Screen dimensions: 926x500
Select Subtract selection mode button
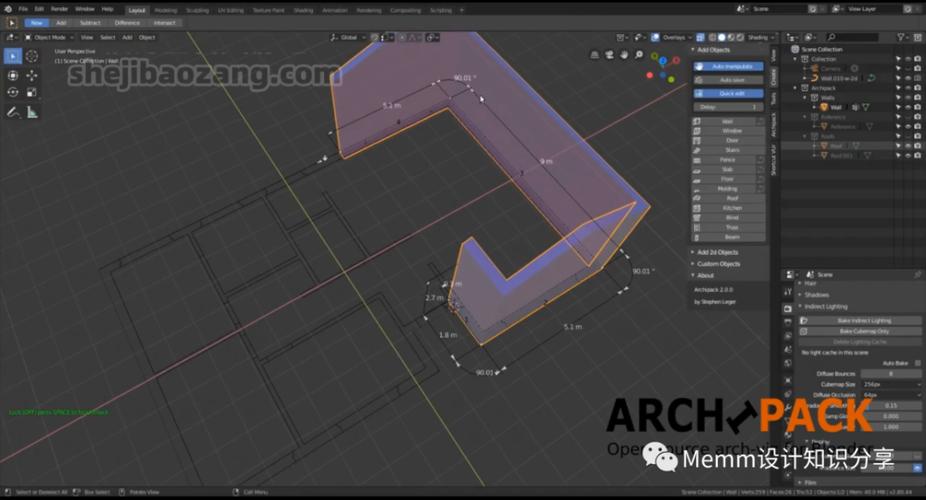tap(90, 22)
